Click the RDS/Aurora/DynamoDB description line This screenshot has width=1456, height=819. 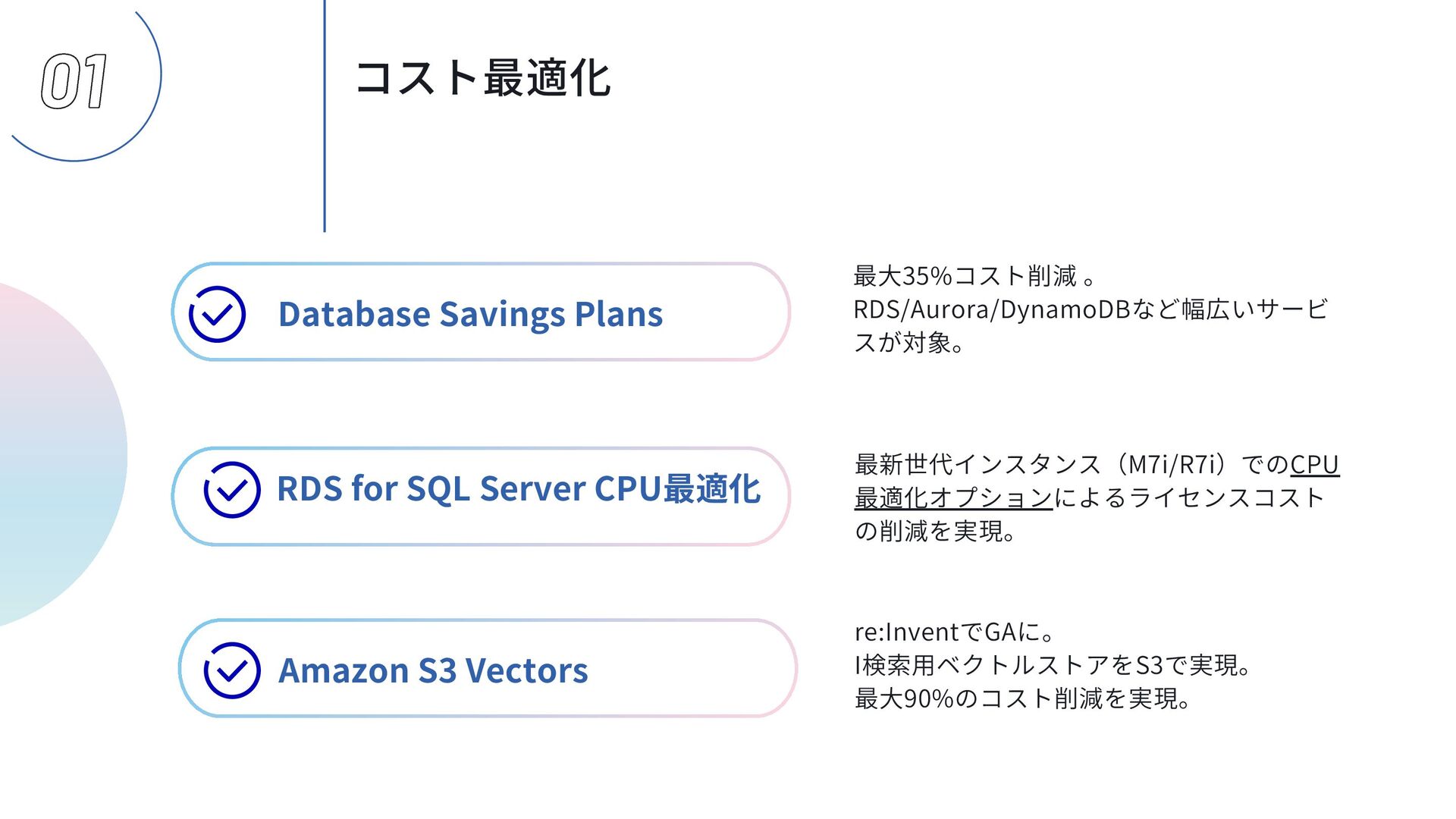1090,309
